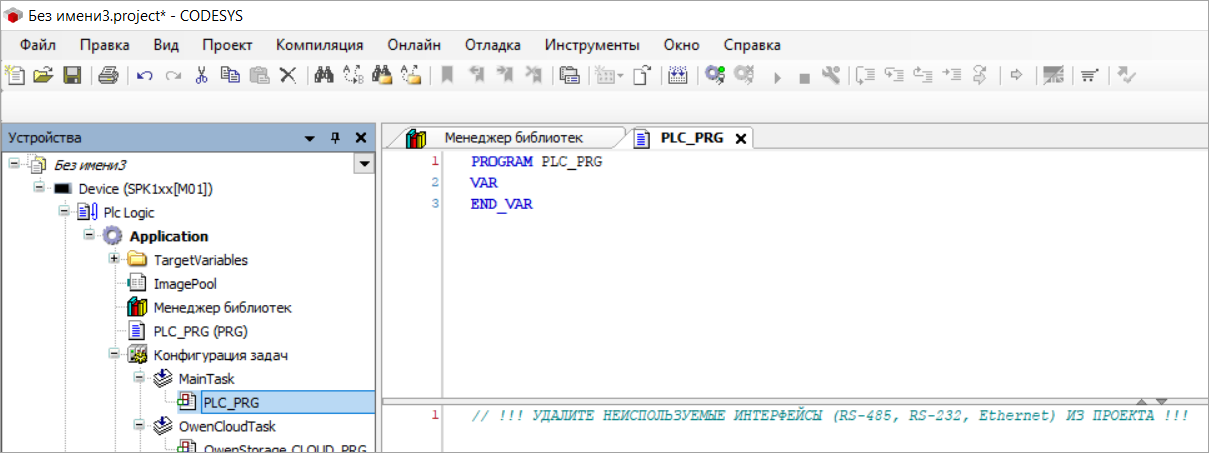
Task: Switch to Менеджер библиотек tab
Action: [512, 138]
